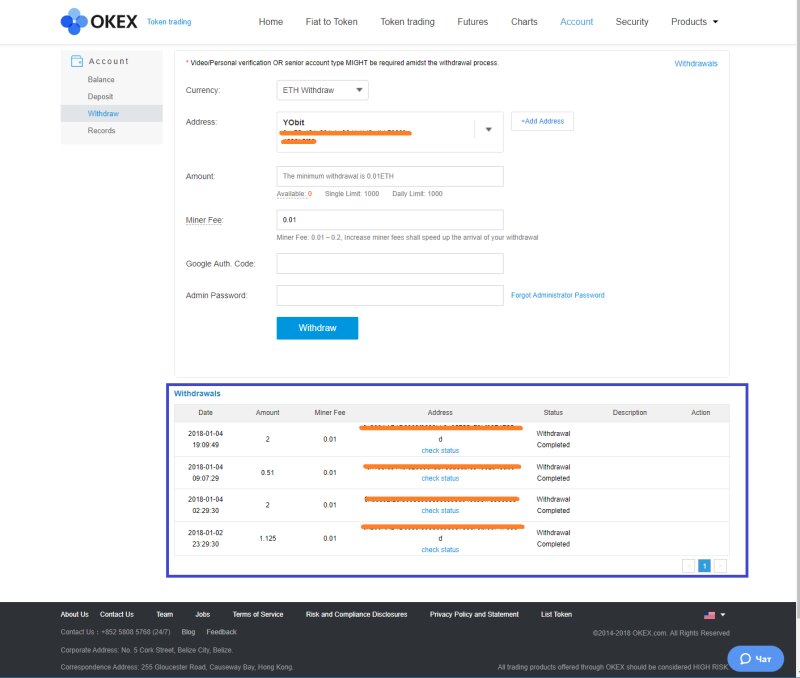The image size is (800, 678).
Task: Expand the Products menu dropdown
Action: pyautogui.click(x=694, y=22)
